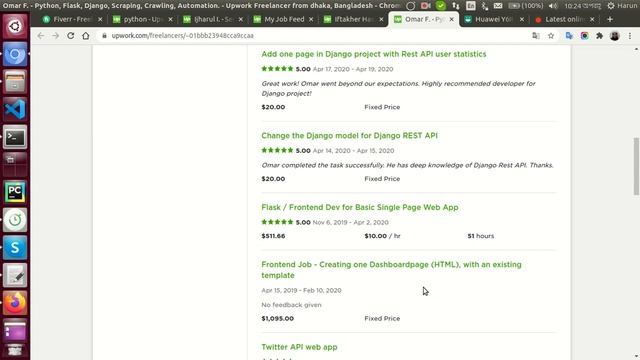Open Skype from the launcher

click(x=15, y=248)
